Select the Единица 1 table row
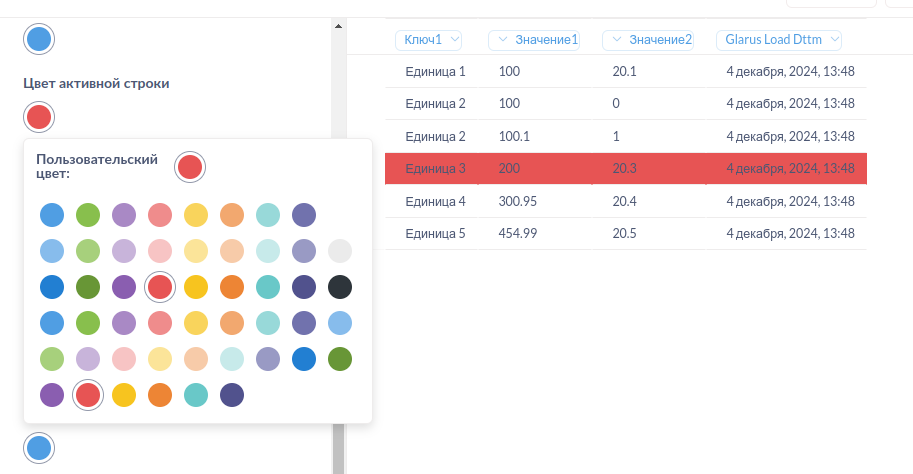The width and height of the screenshot is (913, 474). point(625,72)
